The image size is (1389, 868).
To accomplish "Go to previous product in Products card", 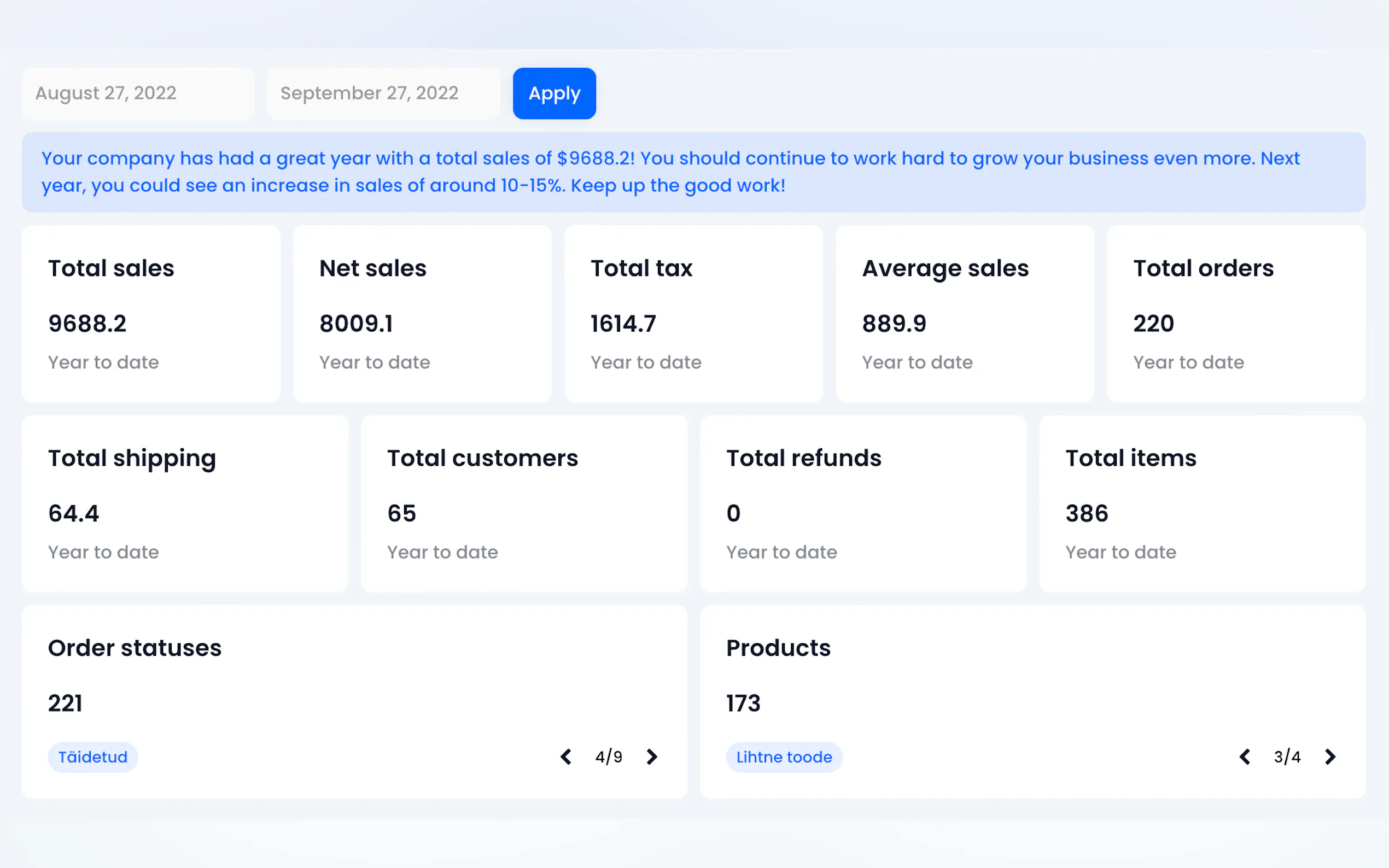I will tap(1244, 756).
